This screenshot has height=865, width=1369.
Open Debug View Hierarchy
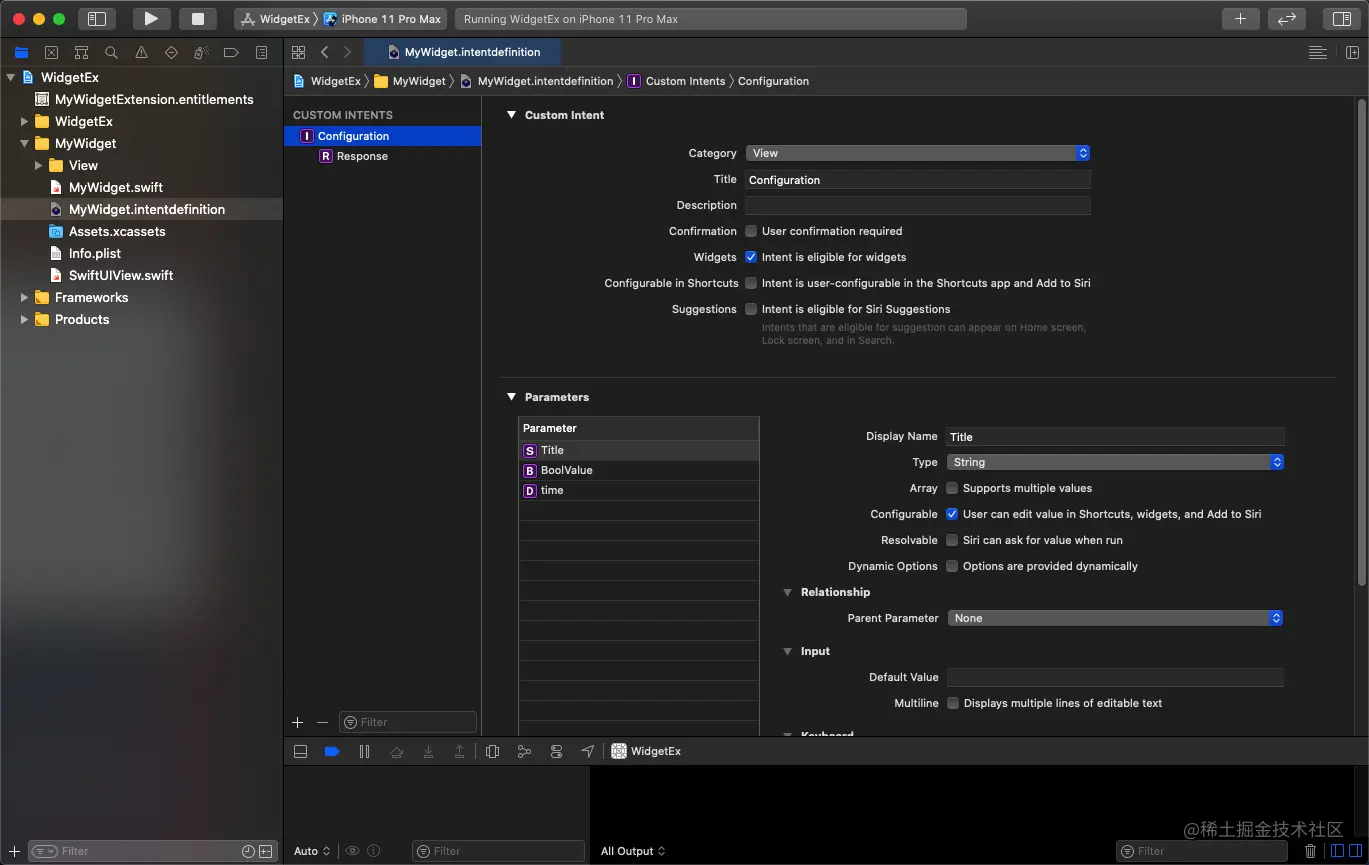point(492,751)
